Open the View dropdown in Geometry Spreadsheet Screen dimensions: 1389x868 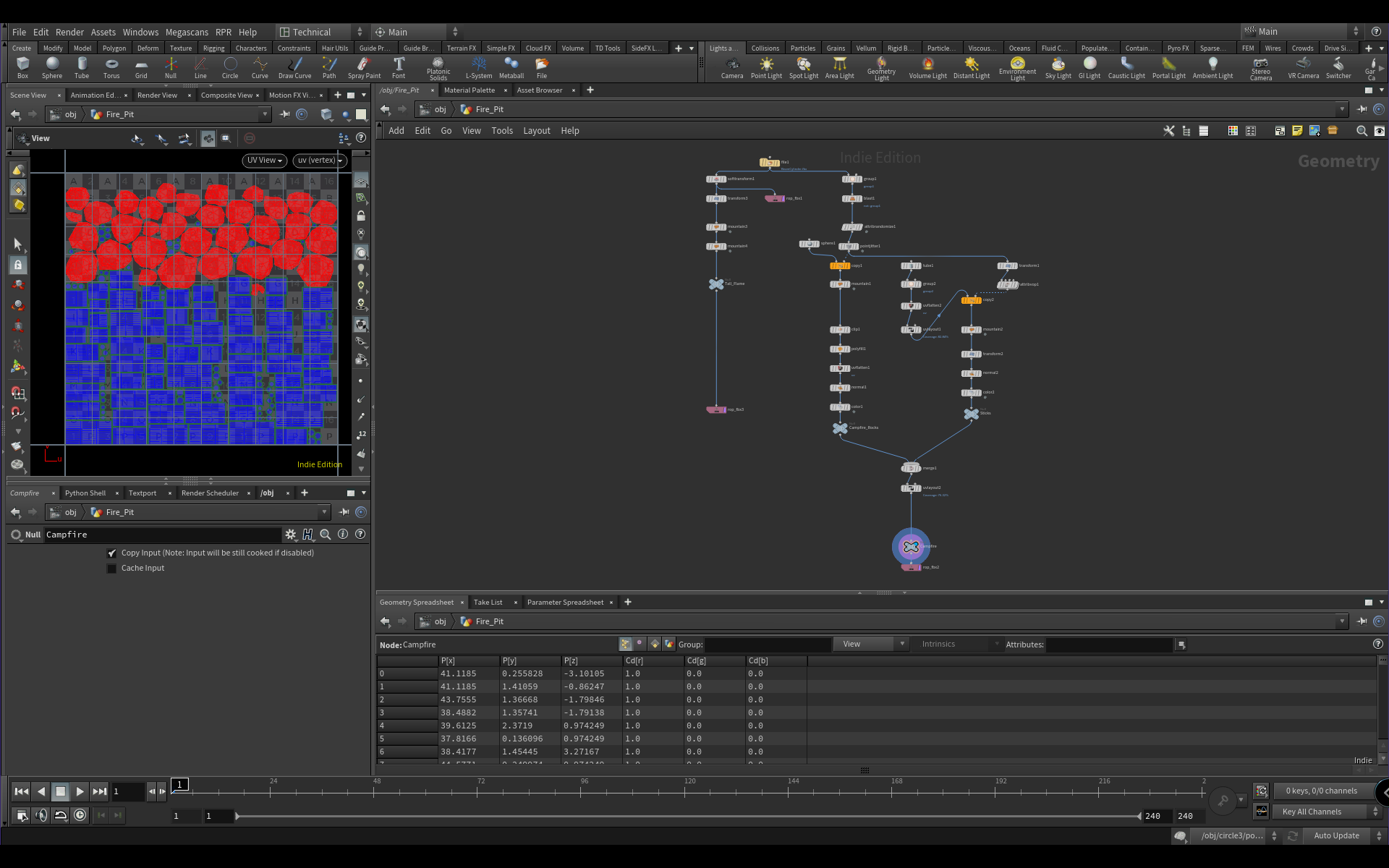coord(871,644)
